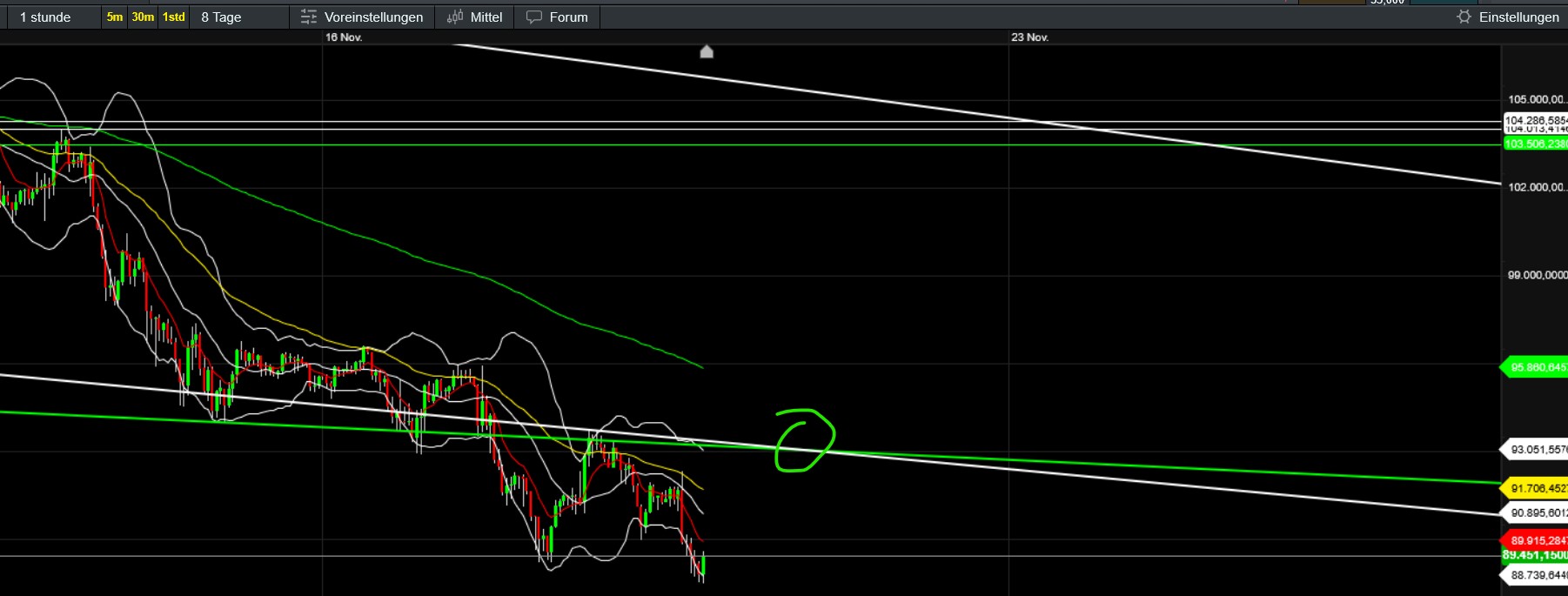Click the Voreinstellungen sliders icon
The height and width of the screenshot is (596, 1568).
pos(308,17)
